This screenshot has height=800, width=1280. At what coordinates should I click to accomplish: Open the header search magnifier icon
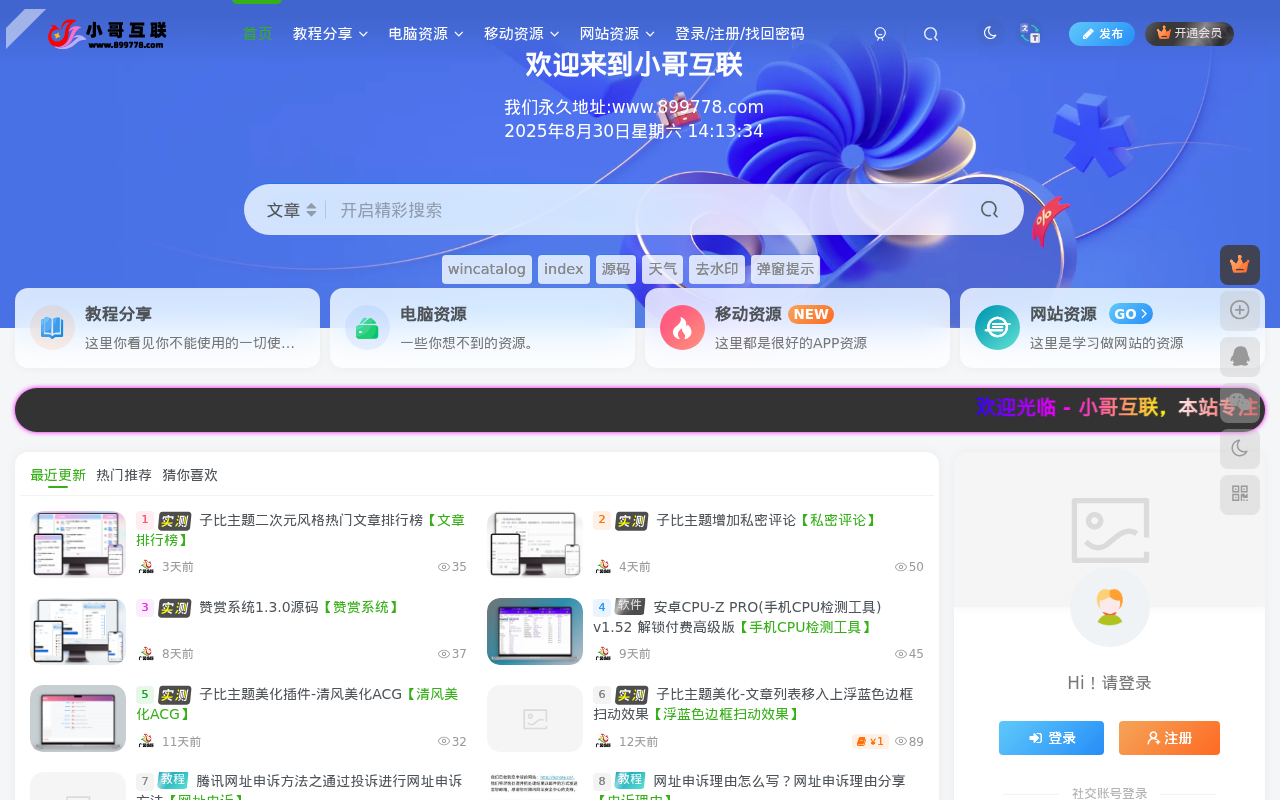pos(930,34)
